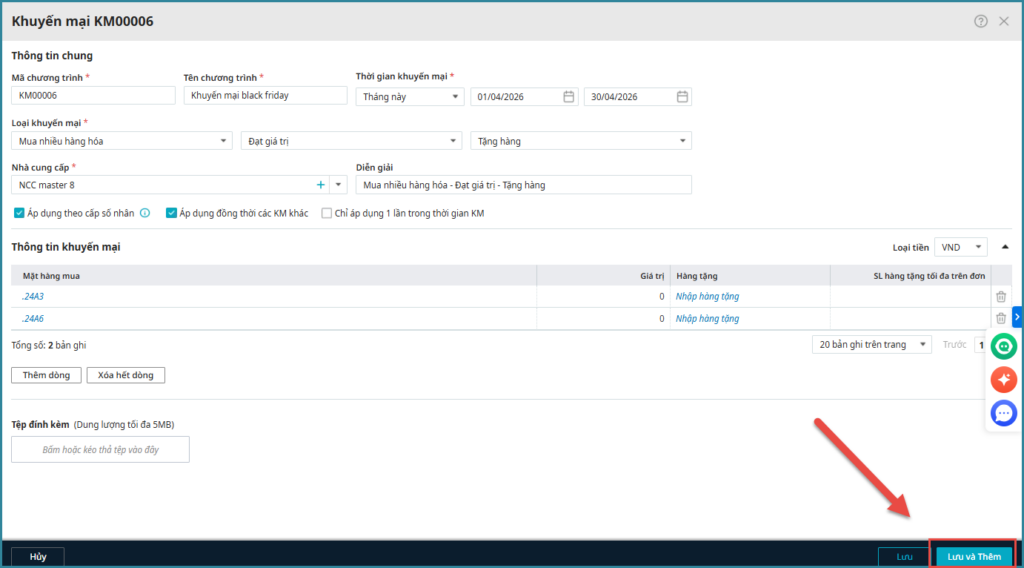Uncheck Áp dụng đồng thời các KM khác
The width and height of the screenshot is (1024, 568).
click(172, 213)
